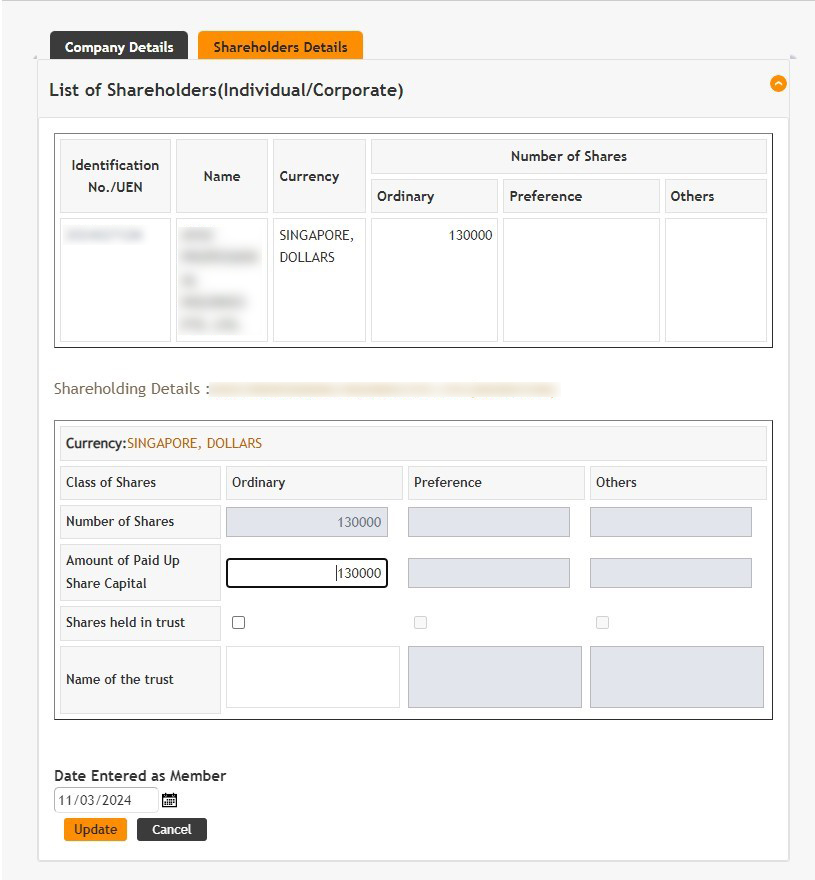Open the calendar date picker icon
815x880 pixels.
point(169,800)
